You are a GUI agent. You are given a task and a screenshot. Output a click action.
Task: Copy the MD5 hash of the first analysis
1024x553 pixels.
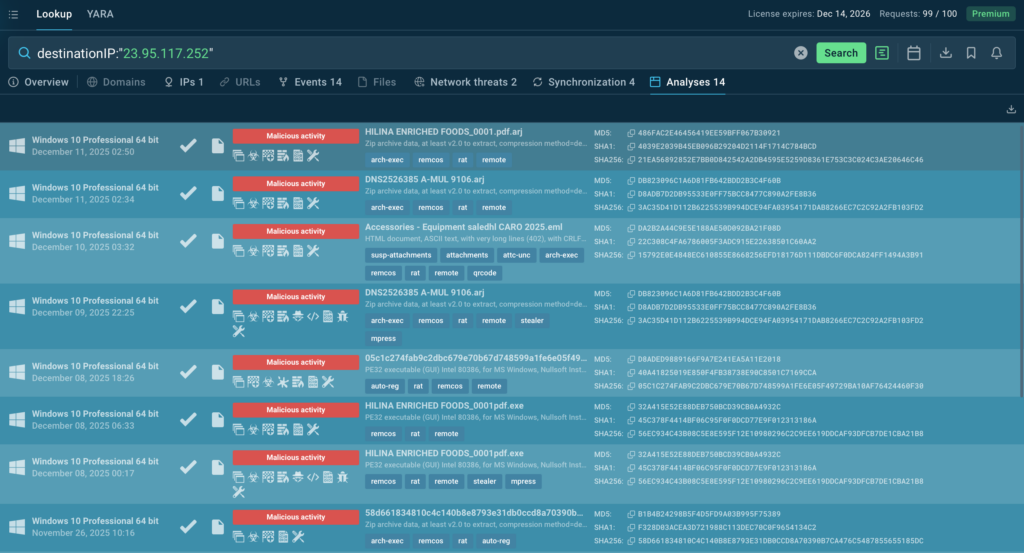630,133
